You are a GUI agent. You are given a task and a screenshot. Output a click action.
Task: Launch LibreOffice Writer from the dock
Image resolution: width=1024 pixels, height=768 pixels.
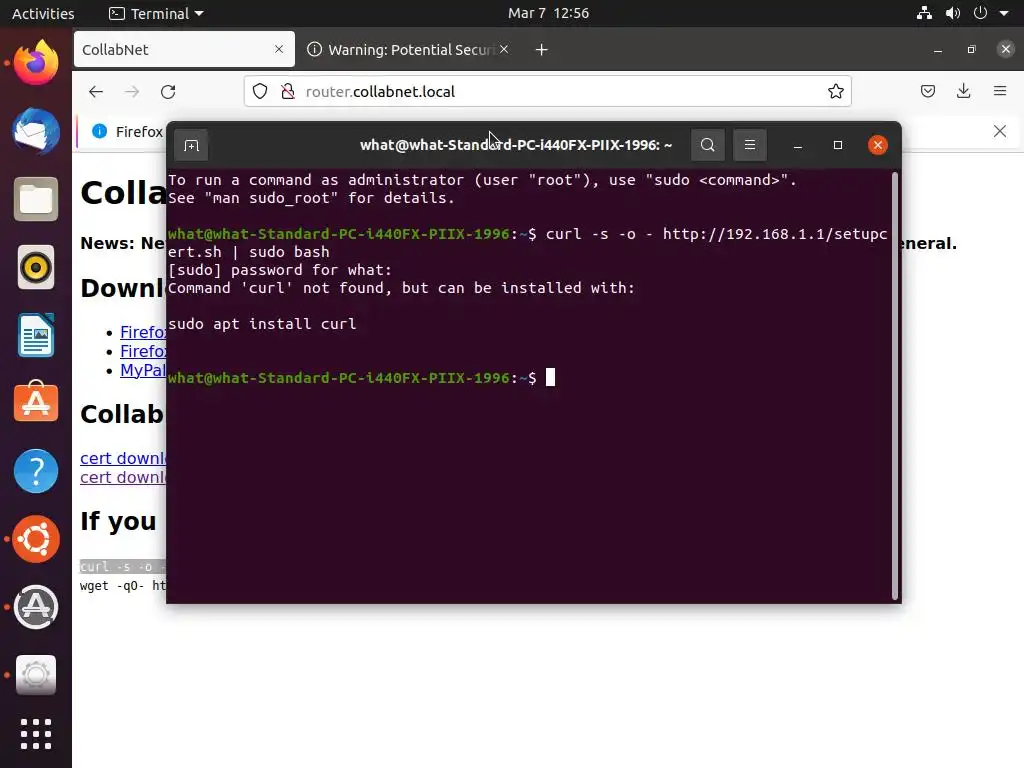coord(36,335)
